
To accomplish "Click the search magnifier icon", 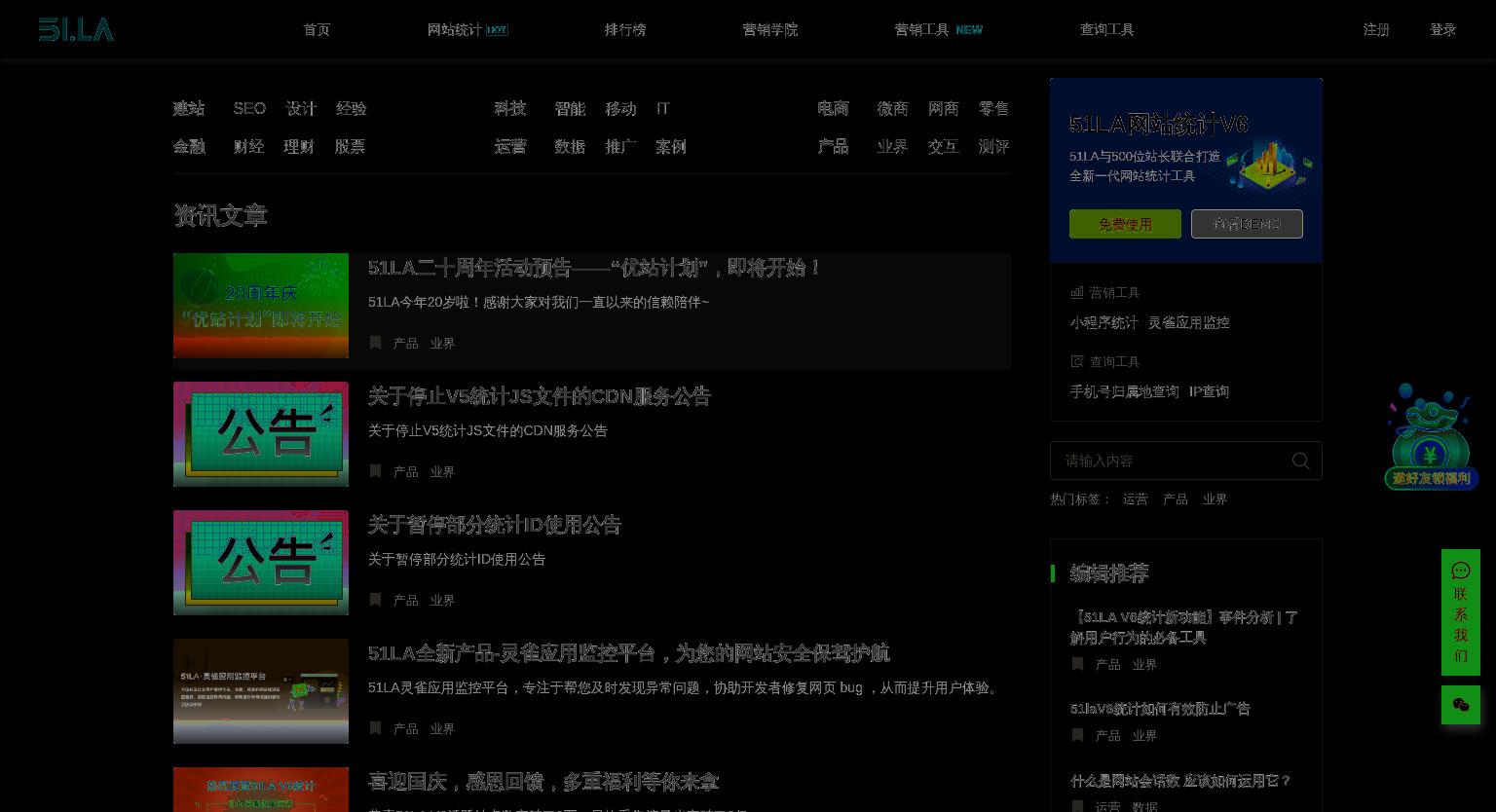I will 1300,461.
